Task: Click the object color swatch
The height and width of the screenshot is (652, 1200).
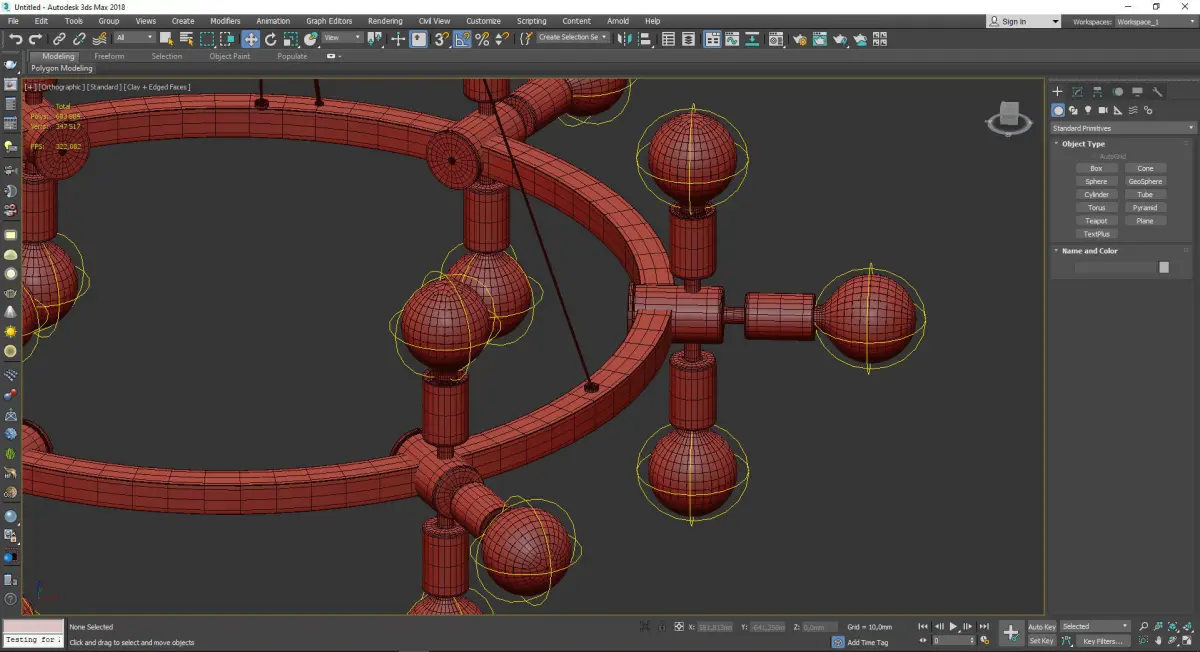Action: [x=1164, y=267]
